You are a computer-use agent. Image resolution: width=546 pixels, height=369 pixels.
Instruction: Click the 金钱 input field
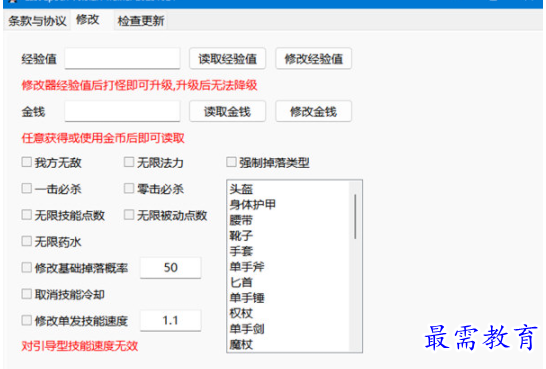coord(122,111)
